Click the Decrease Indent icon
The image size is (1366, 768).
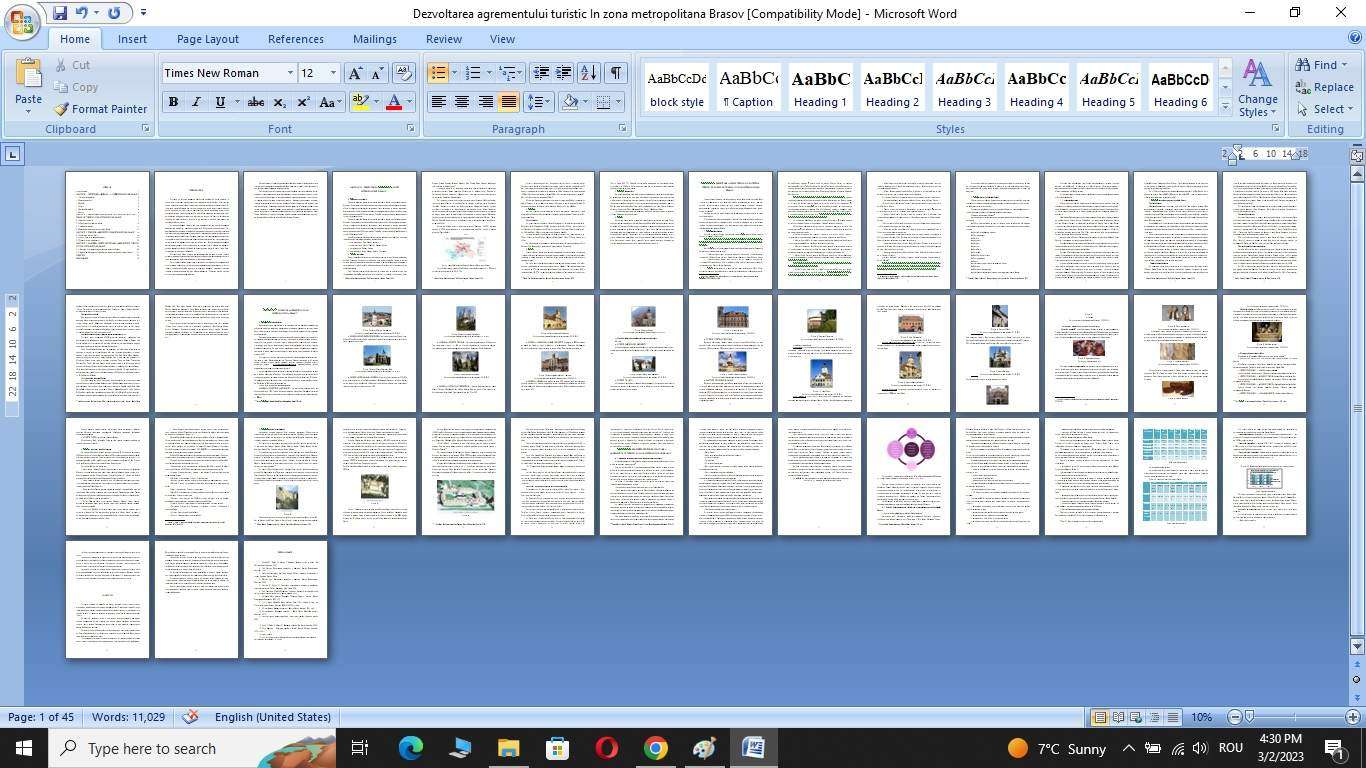pyautogui.click(x=541, y=73)
